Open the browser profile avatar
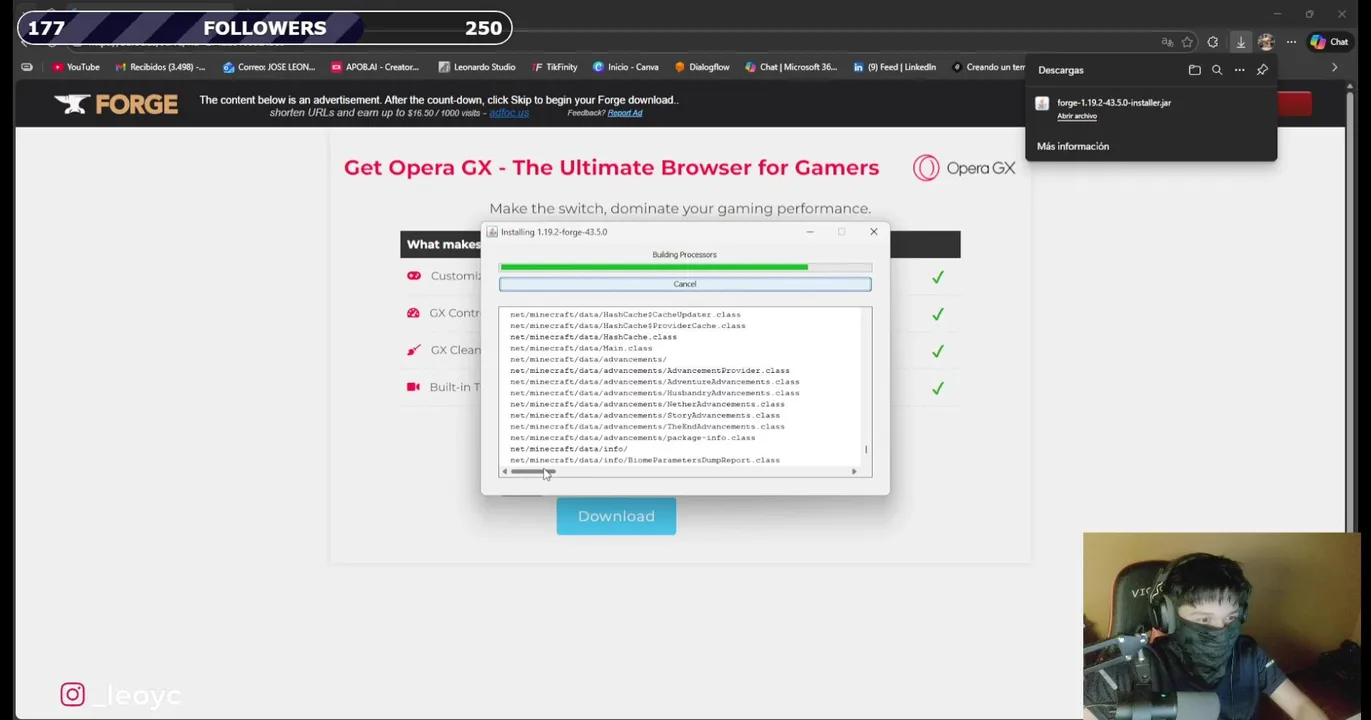Screen dimensions: 1371x720 pos(1266,42)
